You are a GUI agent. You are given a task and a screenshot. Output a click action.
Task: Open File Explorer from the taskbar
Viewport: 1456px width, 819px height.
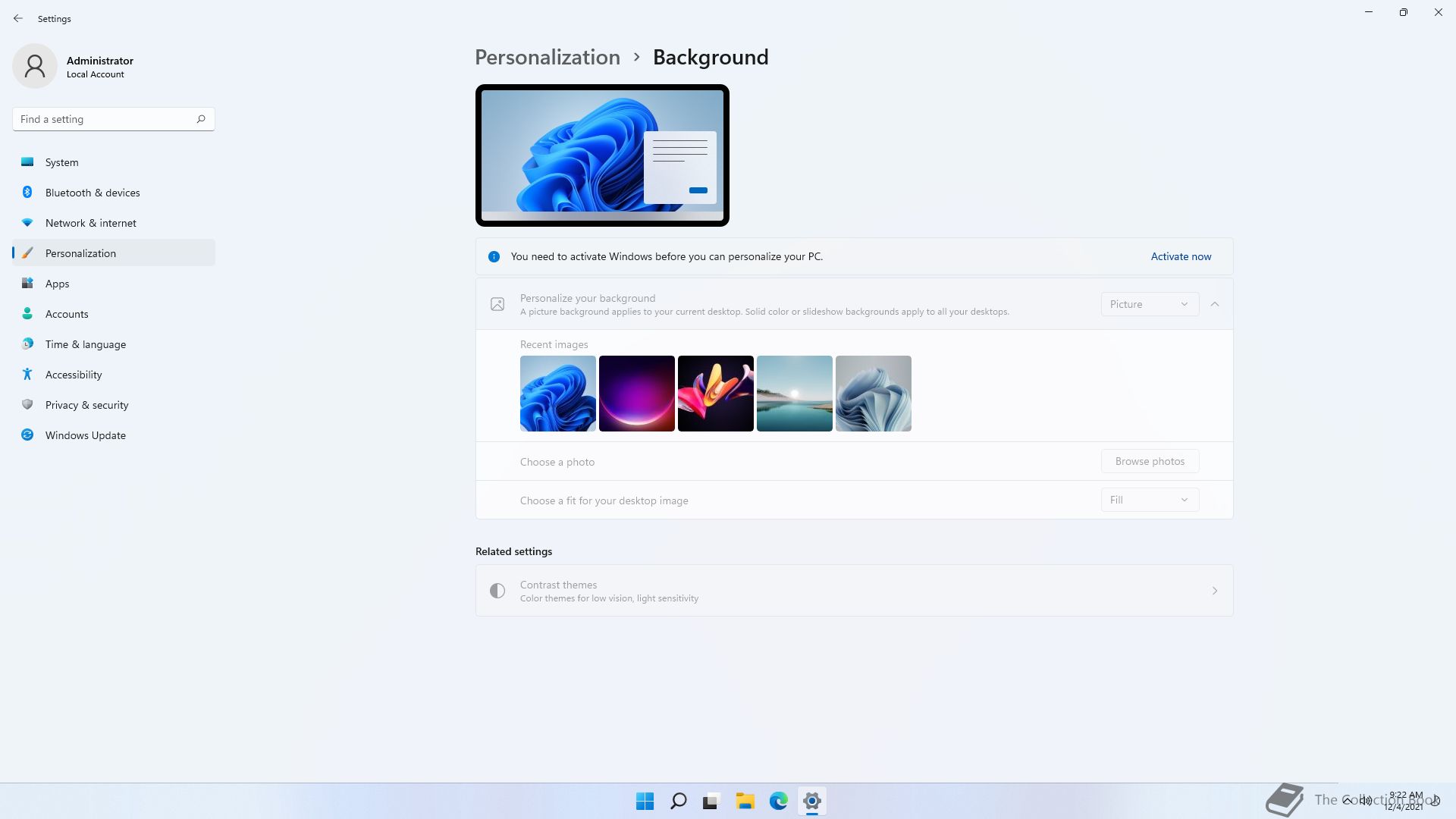coord(745,801)
